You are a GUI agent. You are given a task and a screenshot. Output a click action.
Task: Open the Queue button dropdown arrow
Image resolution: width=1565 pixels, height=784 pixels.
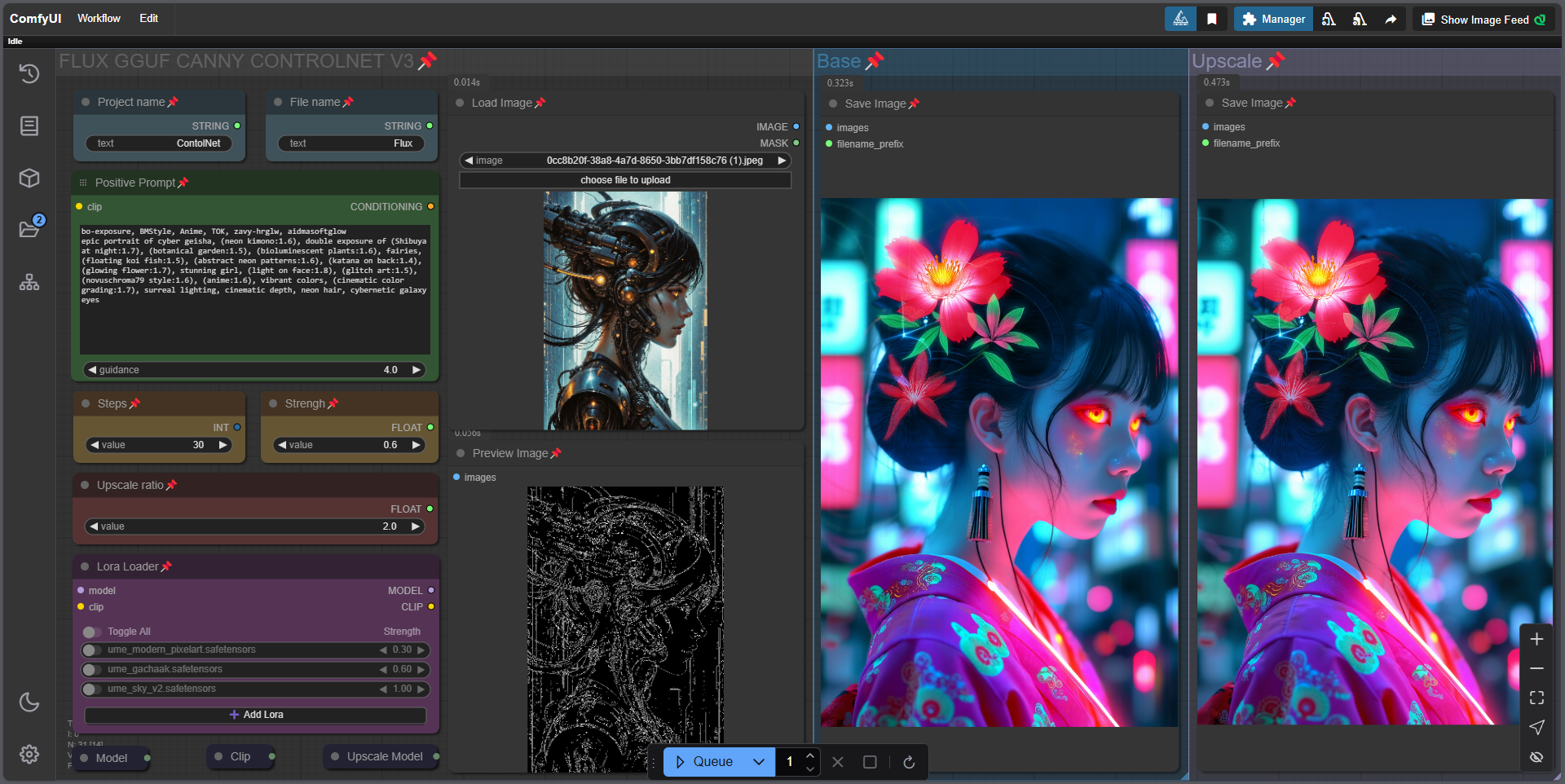click(759, 762)
